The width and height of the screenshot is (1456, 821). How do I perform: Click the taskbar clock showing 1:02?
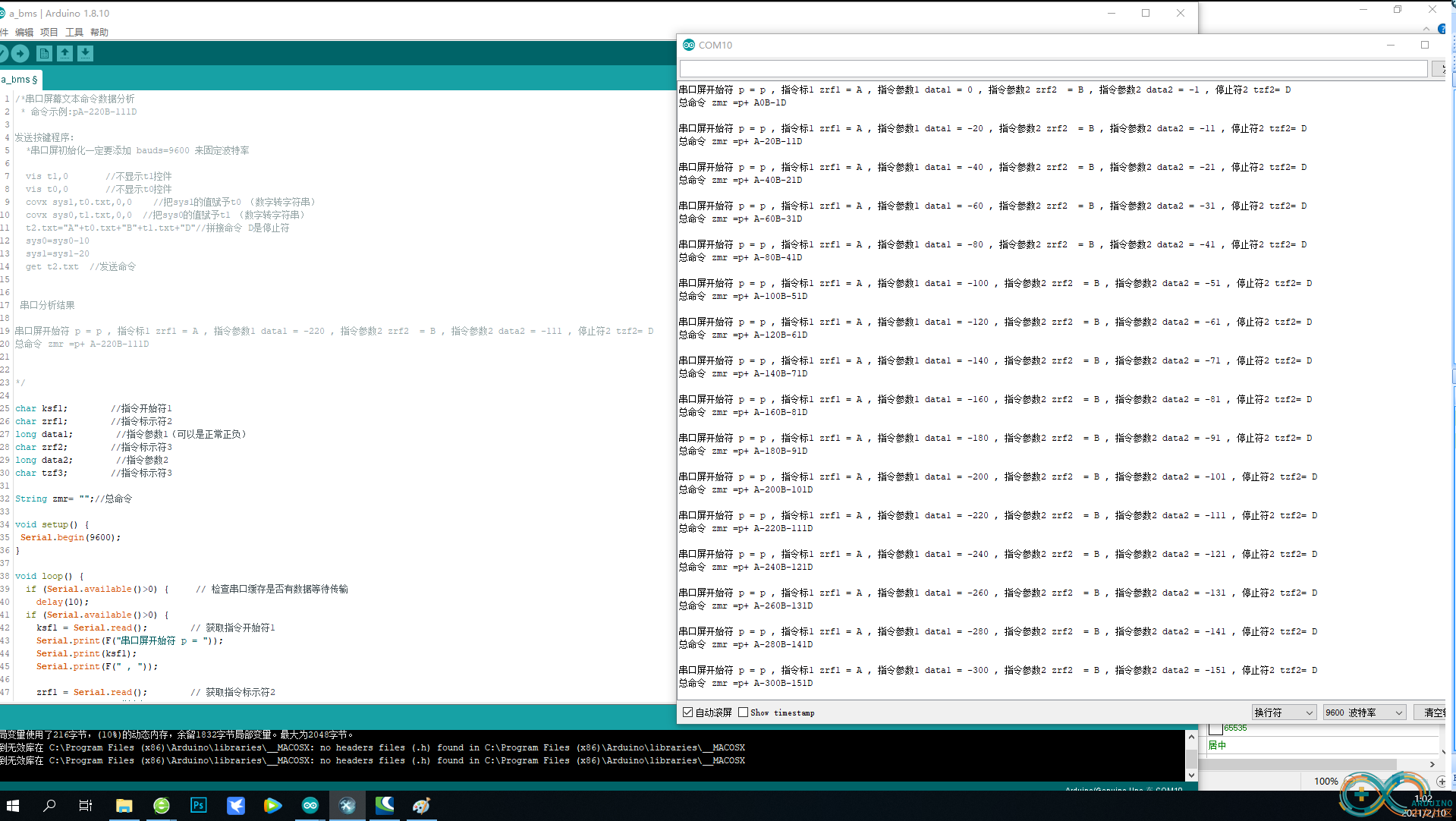point(1423,798)
